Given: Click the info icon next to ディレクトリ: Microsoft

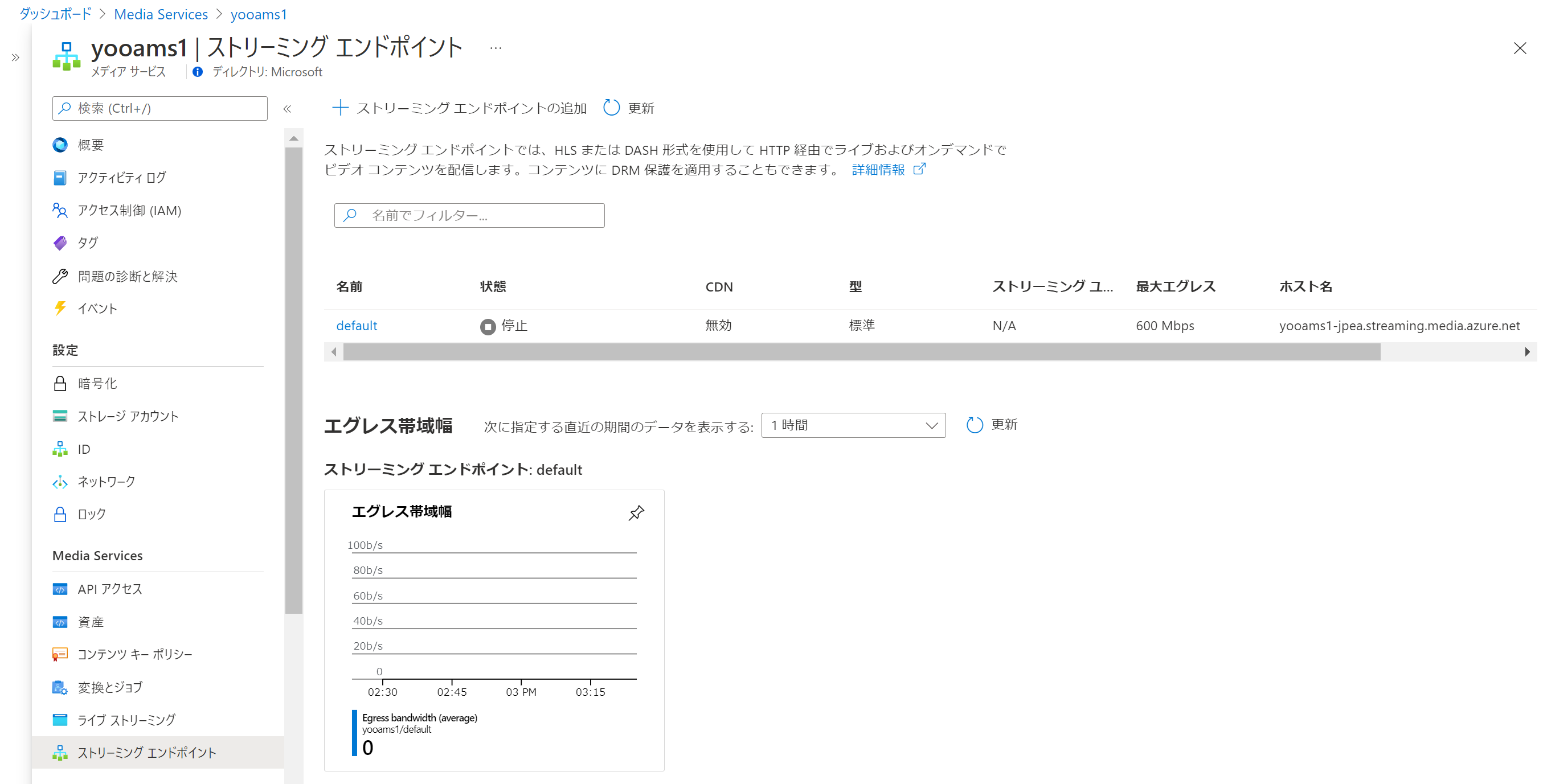Looking at the screenshot, I should coord(198,72).
